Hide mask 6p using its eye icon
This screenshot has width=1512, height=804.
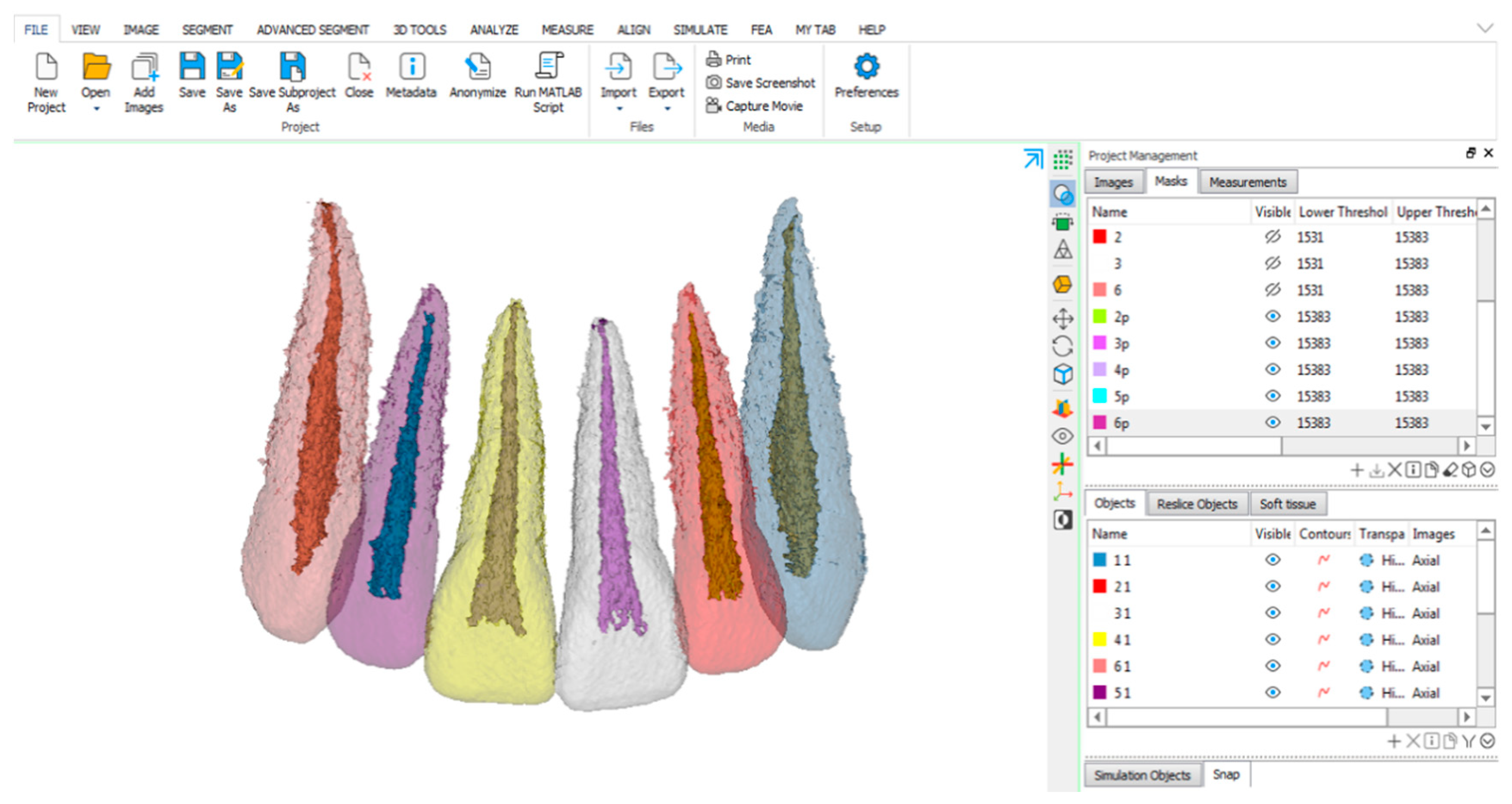(x=1272, y=423)
